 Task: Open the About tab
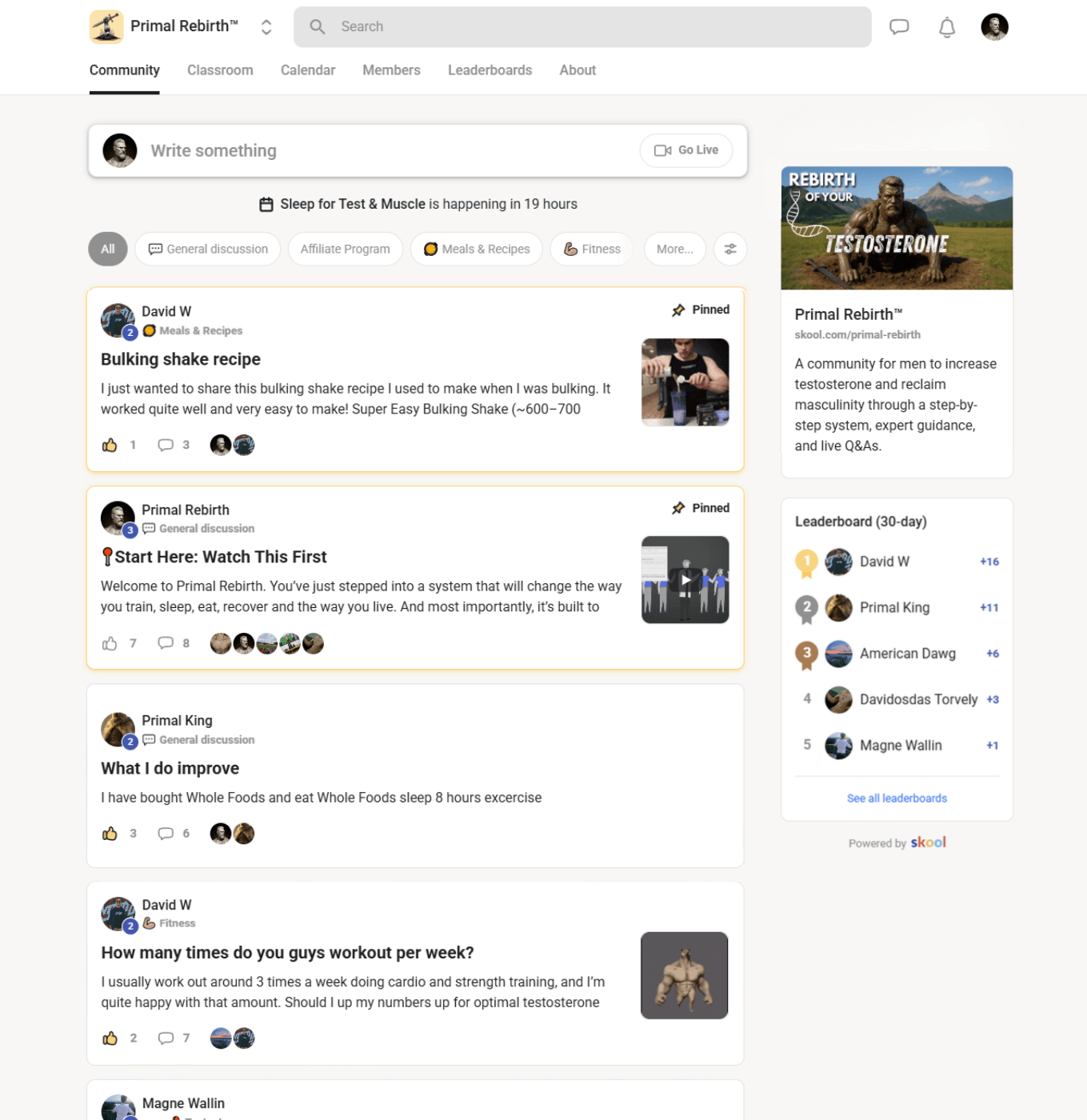point(577,70)
